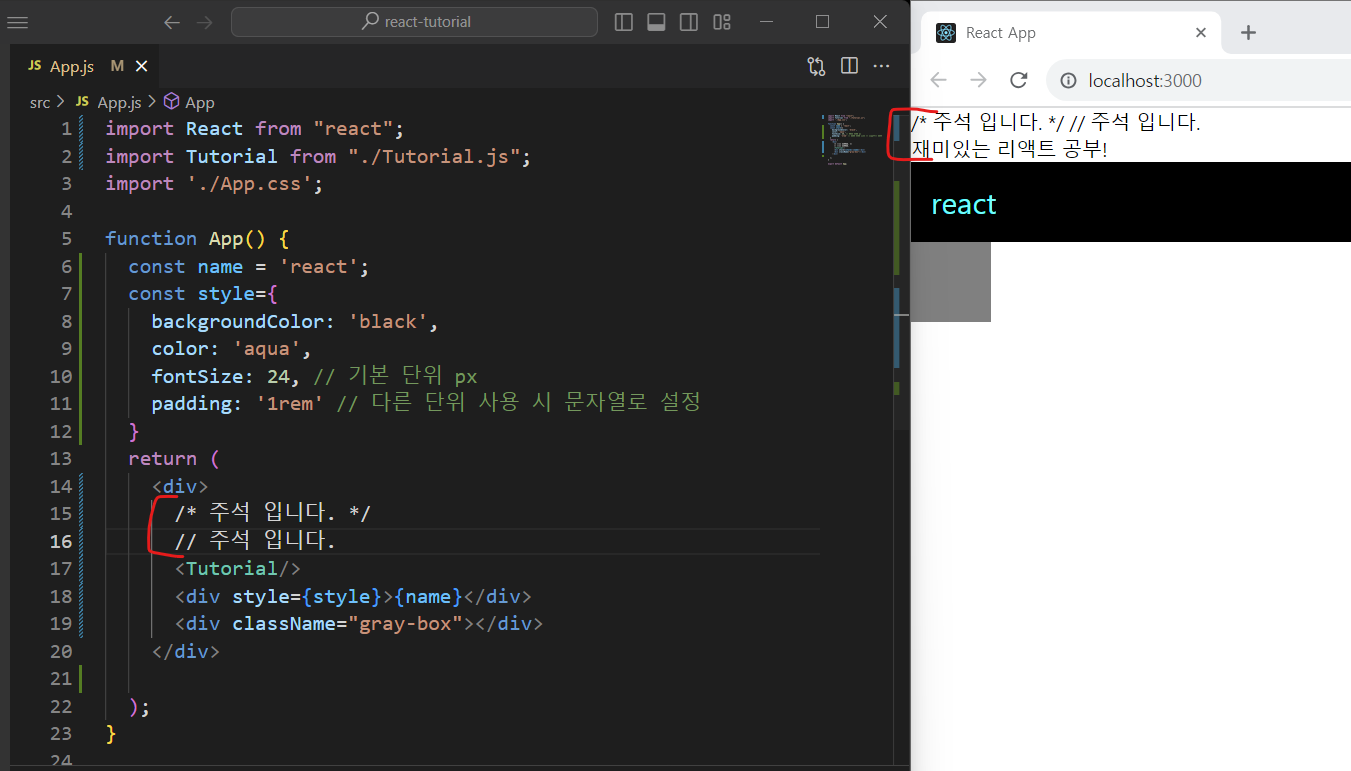
Task: Click the '1rem' padding value
Action: click(290, 403)
